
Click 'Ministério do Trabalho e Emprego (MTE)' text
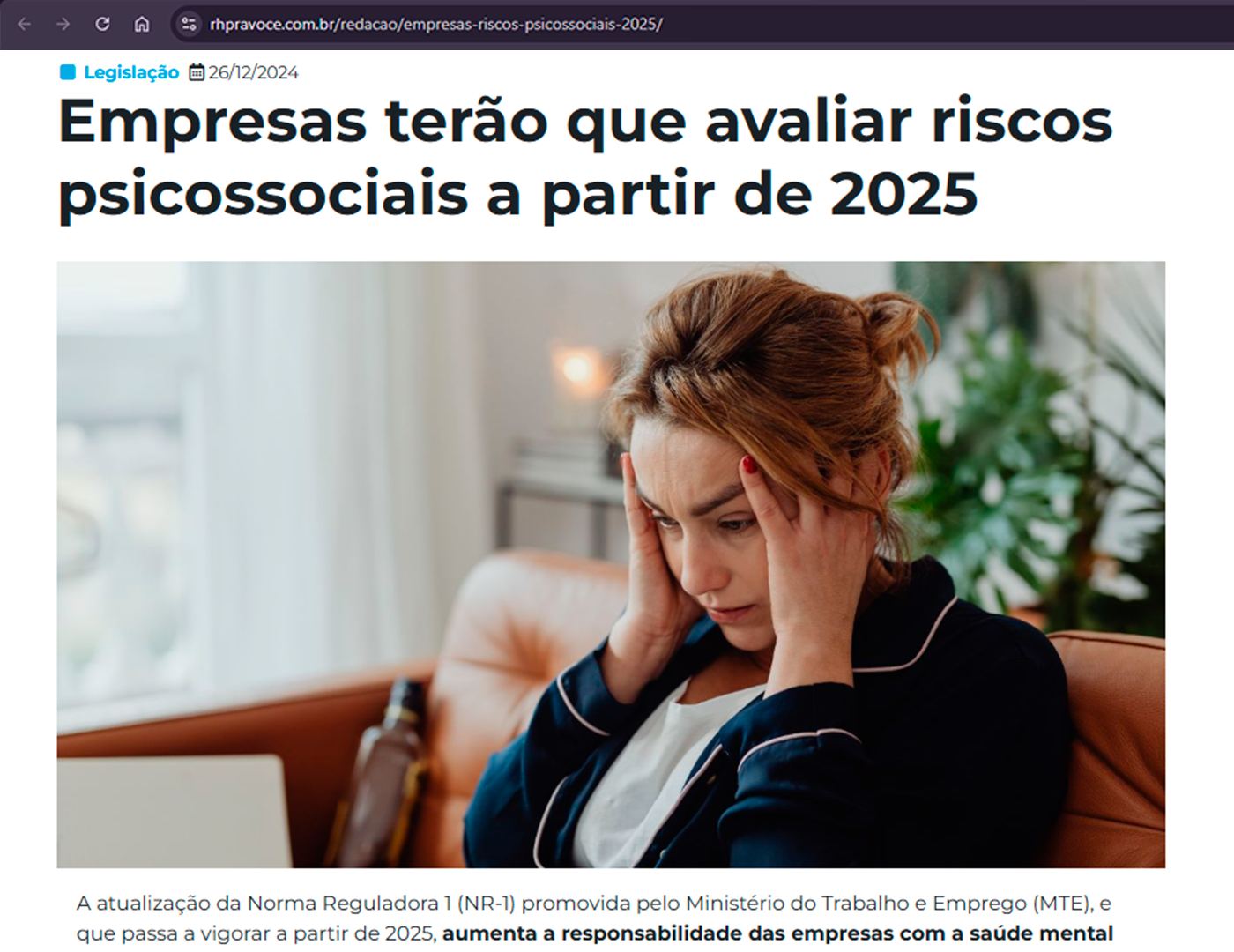888,904
